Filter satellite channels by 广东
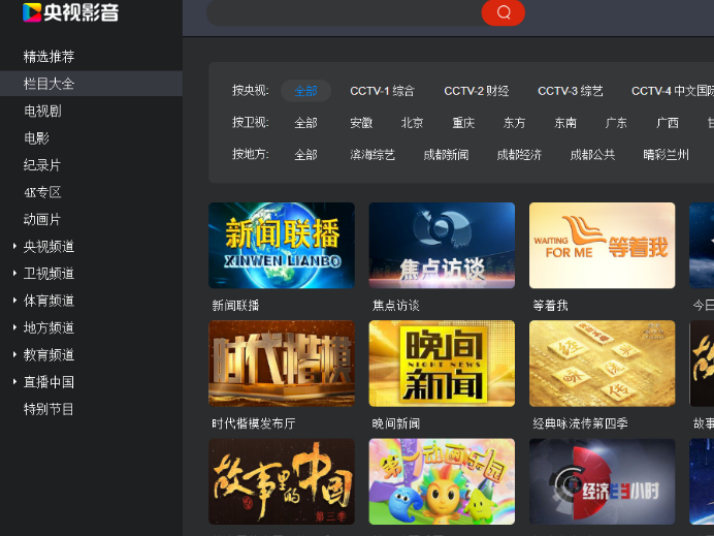The width and height of the screenshot is (714, 536). (617, 123)
